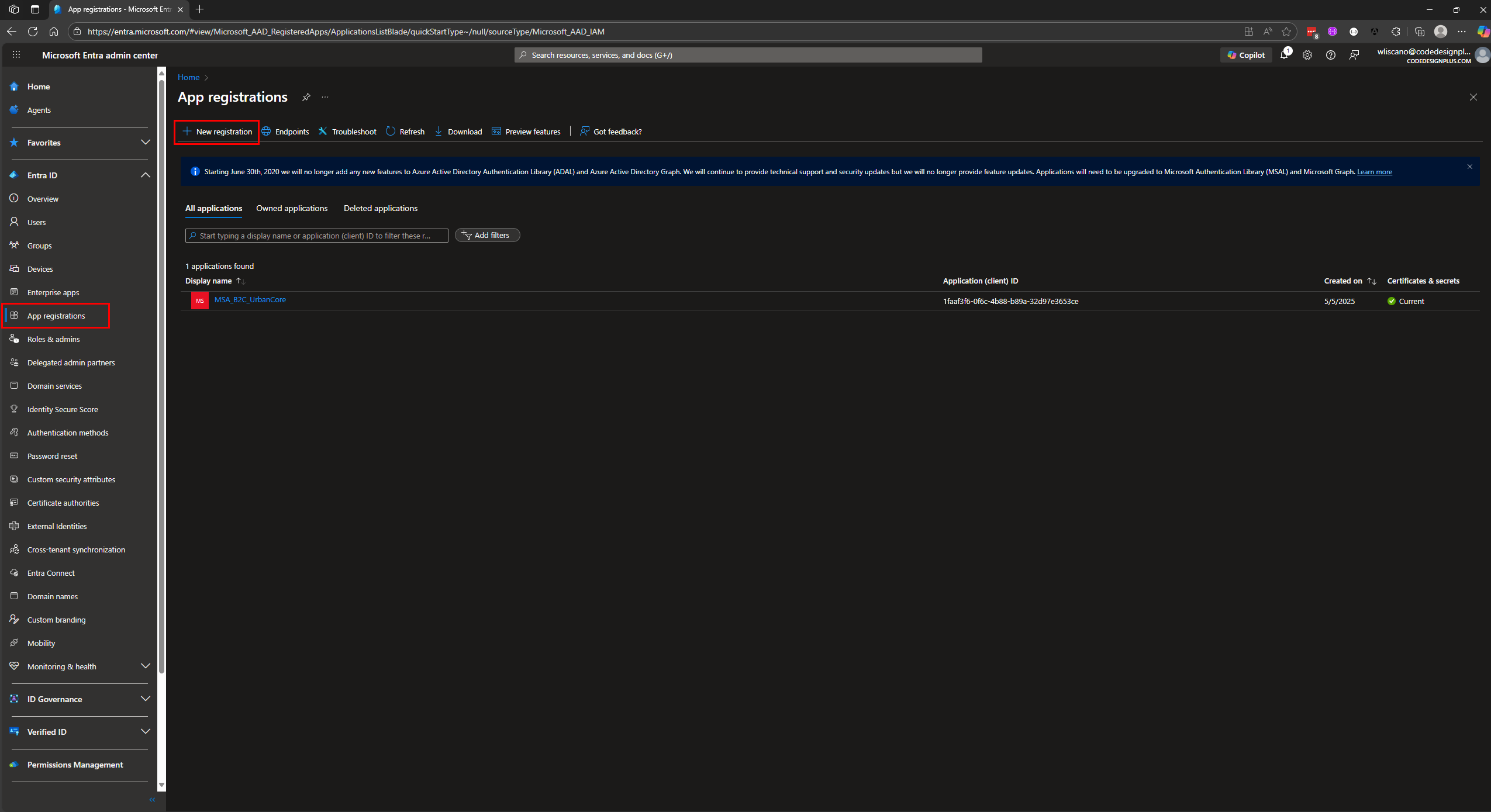Open the MSA_B2C_UrbanCore application
The width and height of the screenshot is (1491, 812).
tap(250, 299)
